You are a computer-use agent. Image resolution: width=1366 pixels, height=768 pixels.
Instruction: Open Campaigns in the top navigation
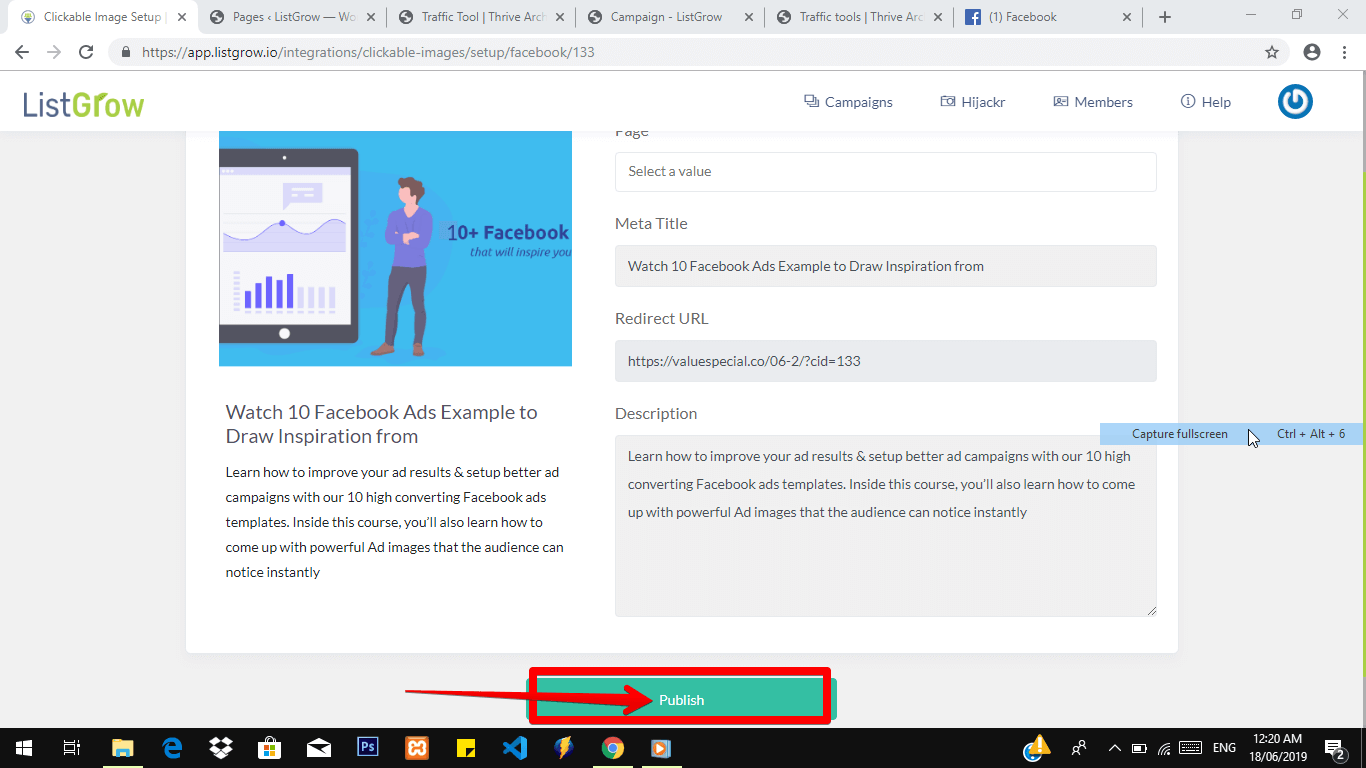[x=848, y=102]
